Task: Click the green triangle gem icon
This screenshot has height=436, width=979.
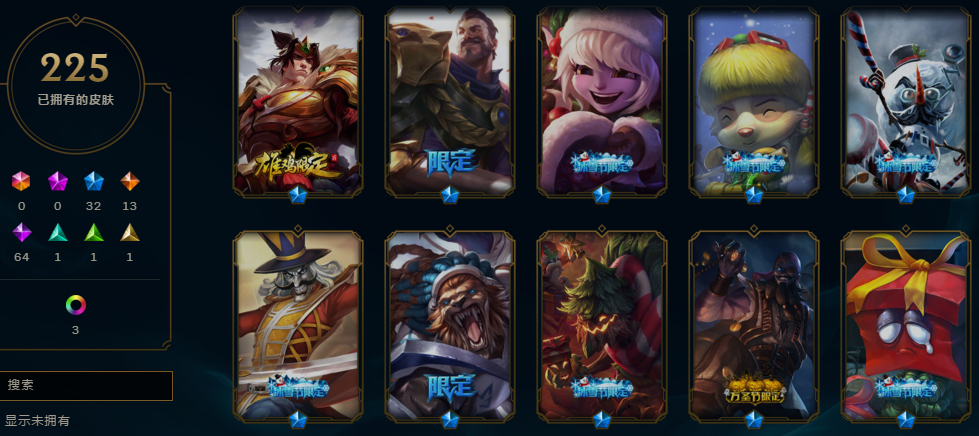Action: pyautogui.click(x=94, y=232)
